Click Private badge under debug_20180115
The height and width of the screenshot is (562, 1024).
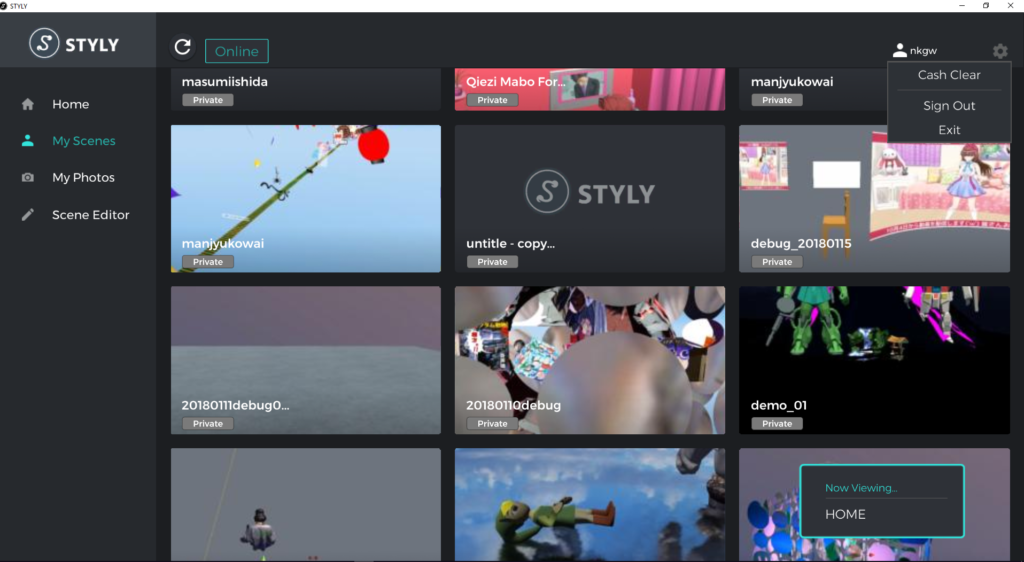click(x=776, y=262)
